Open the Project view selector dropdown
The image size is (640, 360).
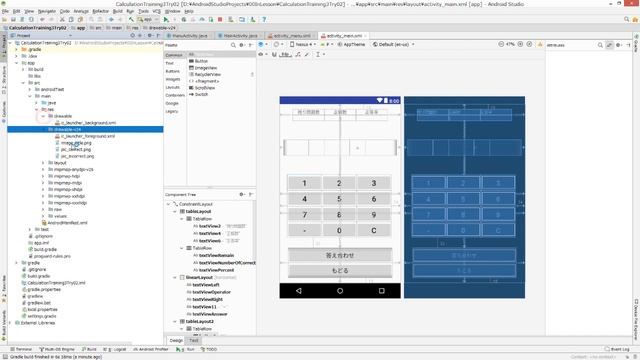[x=41, y=36]
